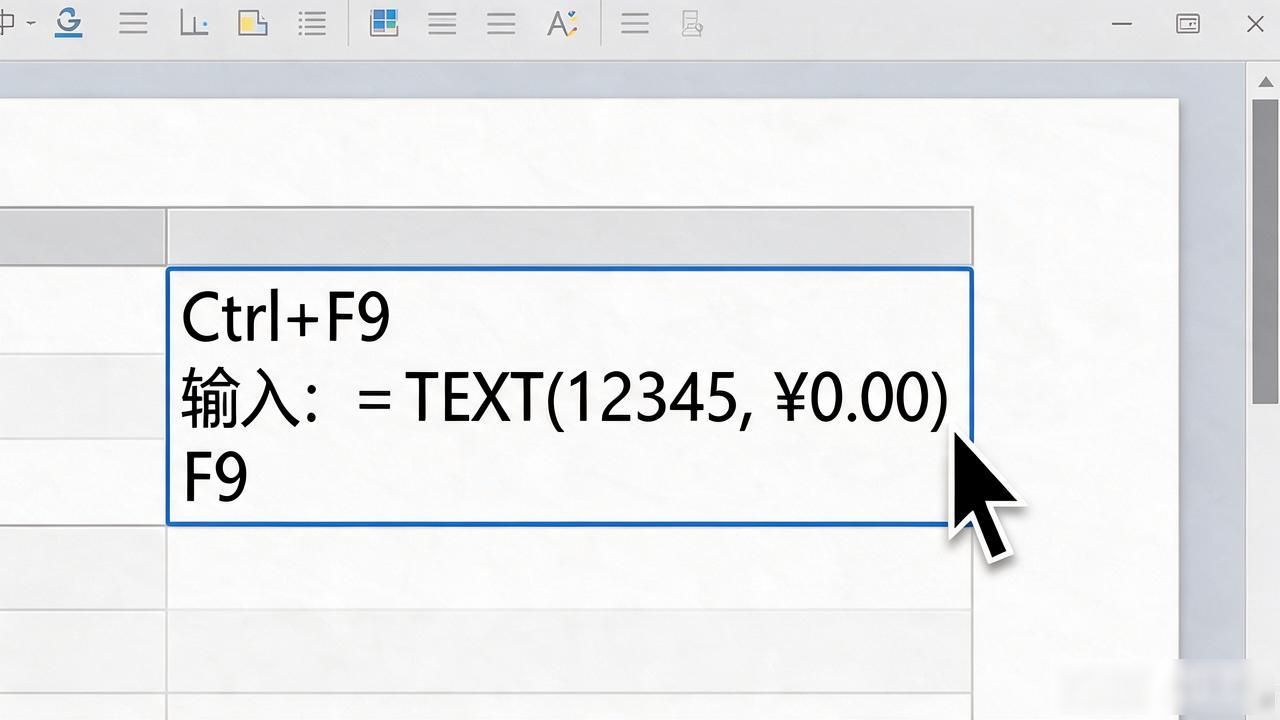Image resolution: width=1280 pixels, height=720 pixels.
Task: Click the Ctrl+F9 line in the cell
Action: [x=286, y=319]
